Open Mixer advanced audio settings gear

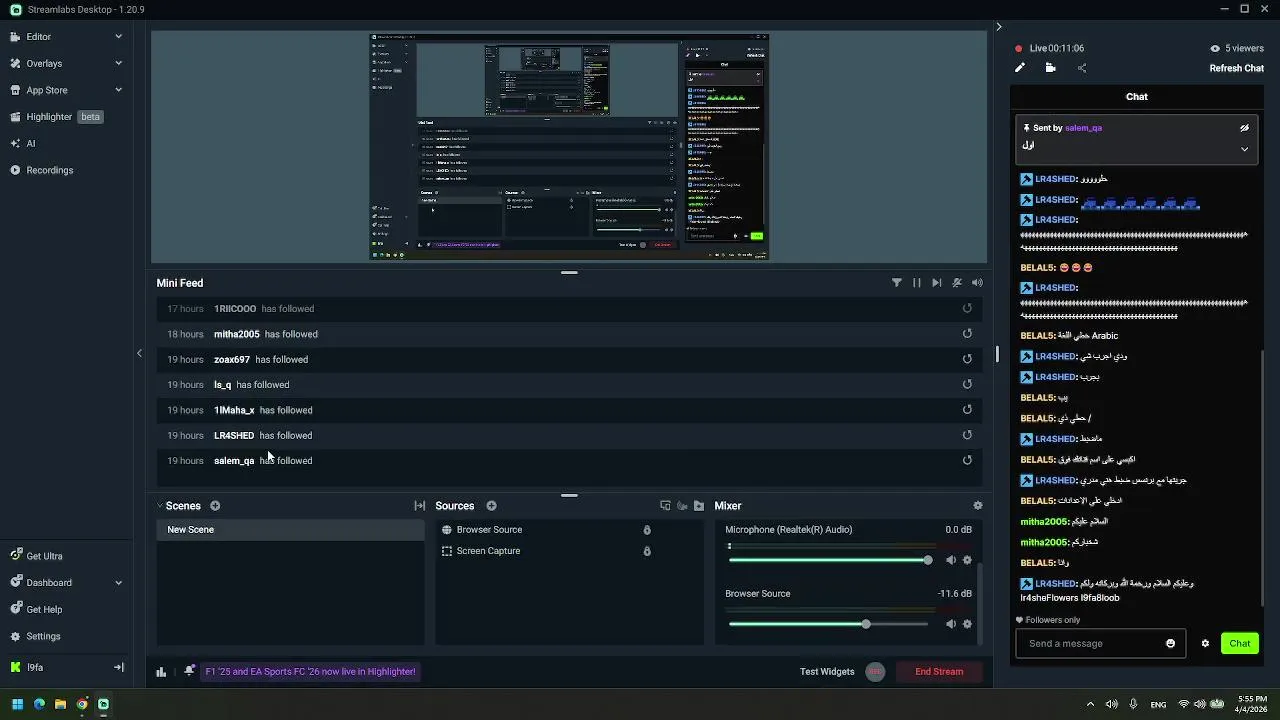click(978, 506)
